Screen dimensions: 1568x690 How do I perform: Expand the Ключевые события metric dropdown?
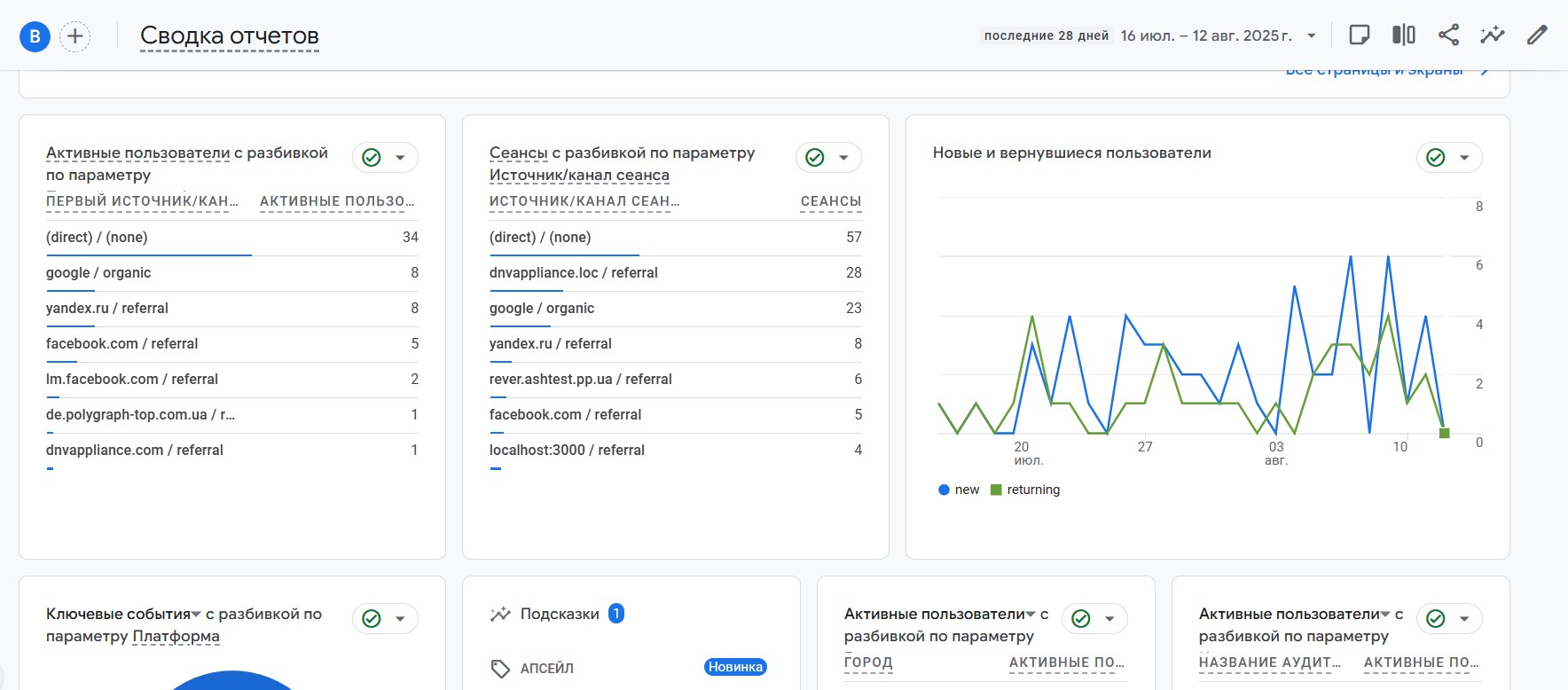pyautogui.click(x=197, y=615)
